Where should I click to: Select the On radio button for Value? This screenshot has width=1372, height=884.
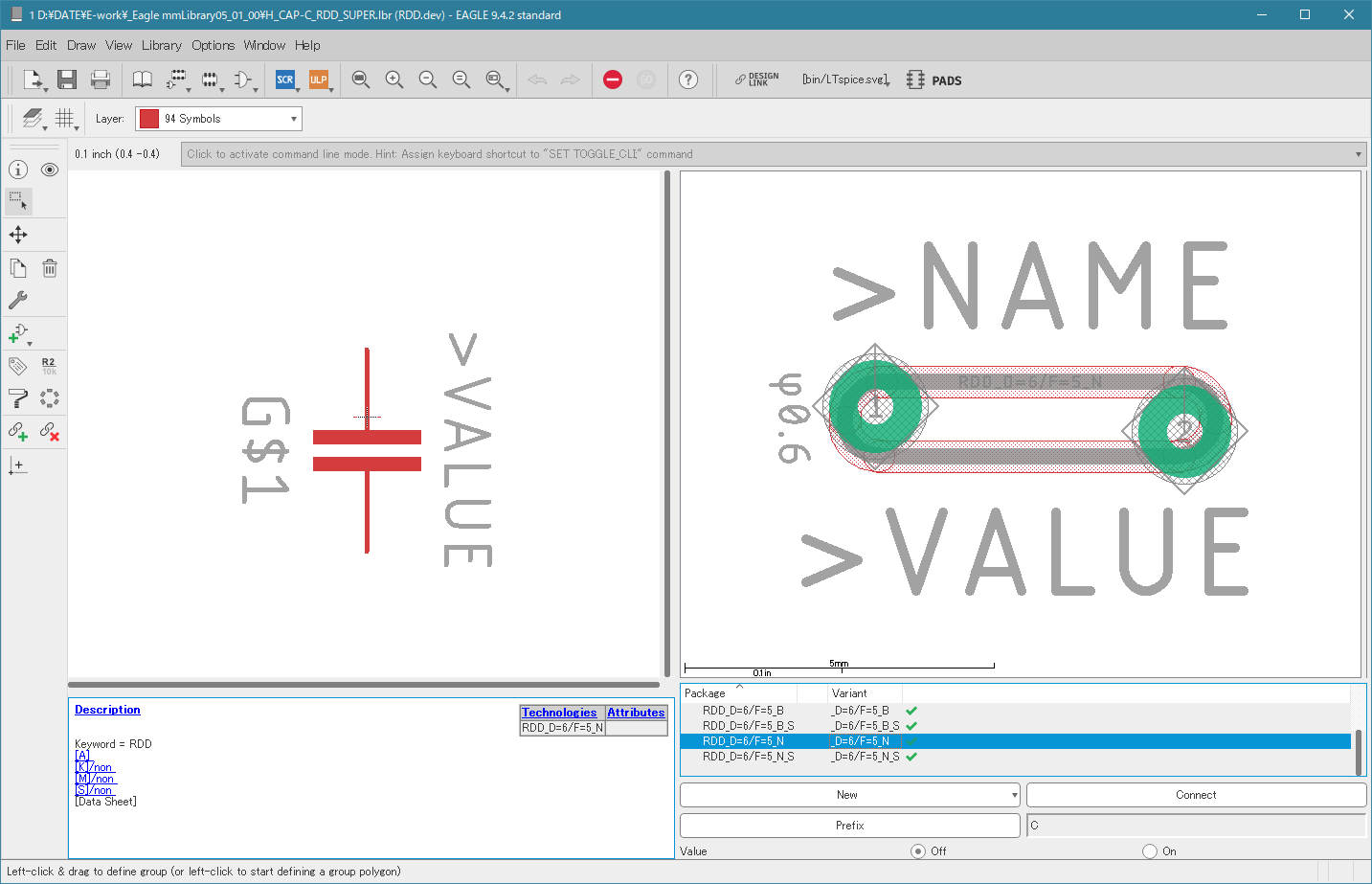1150,850
